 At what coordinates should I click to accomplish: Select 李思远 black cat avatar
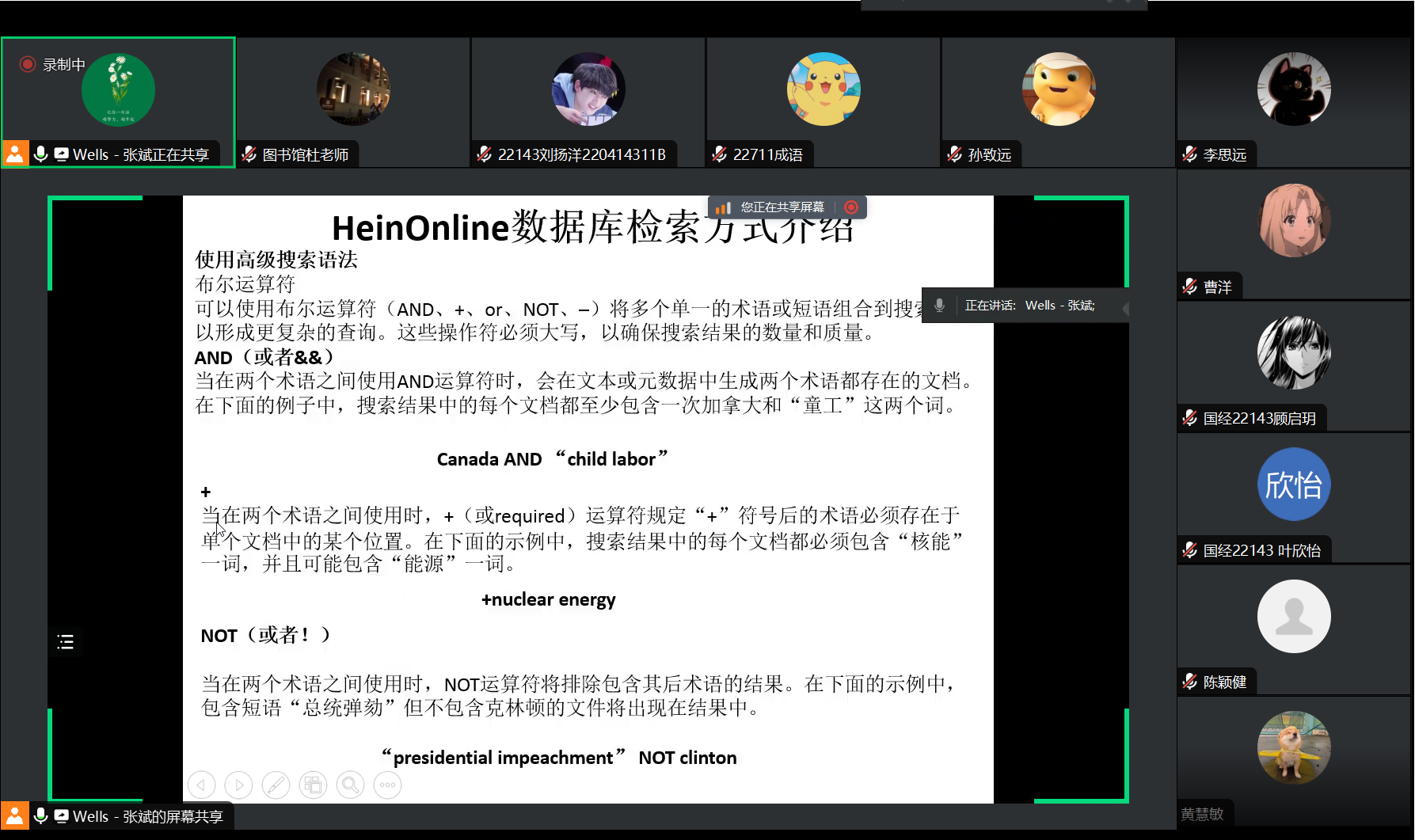[x=1294, y=89]
